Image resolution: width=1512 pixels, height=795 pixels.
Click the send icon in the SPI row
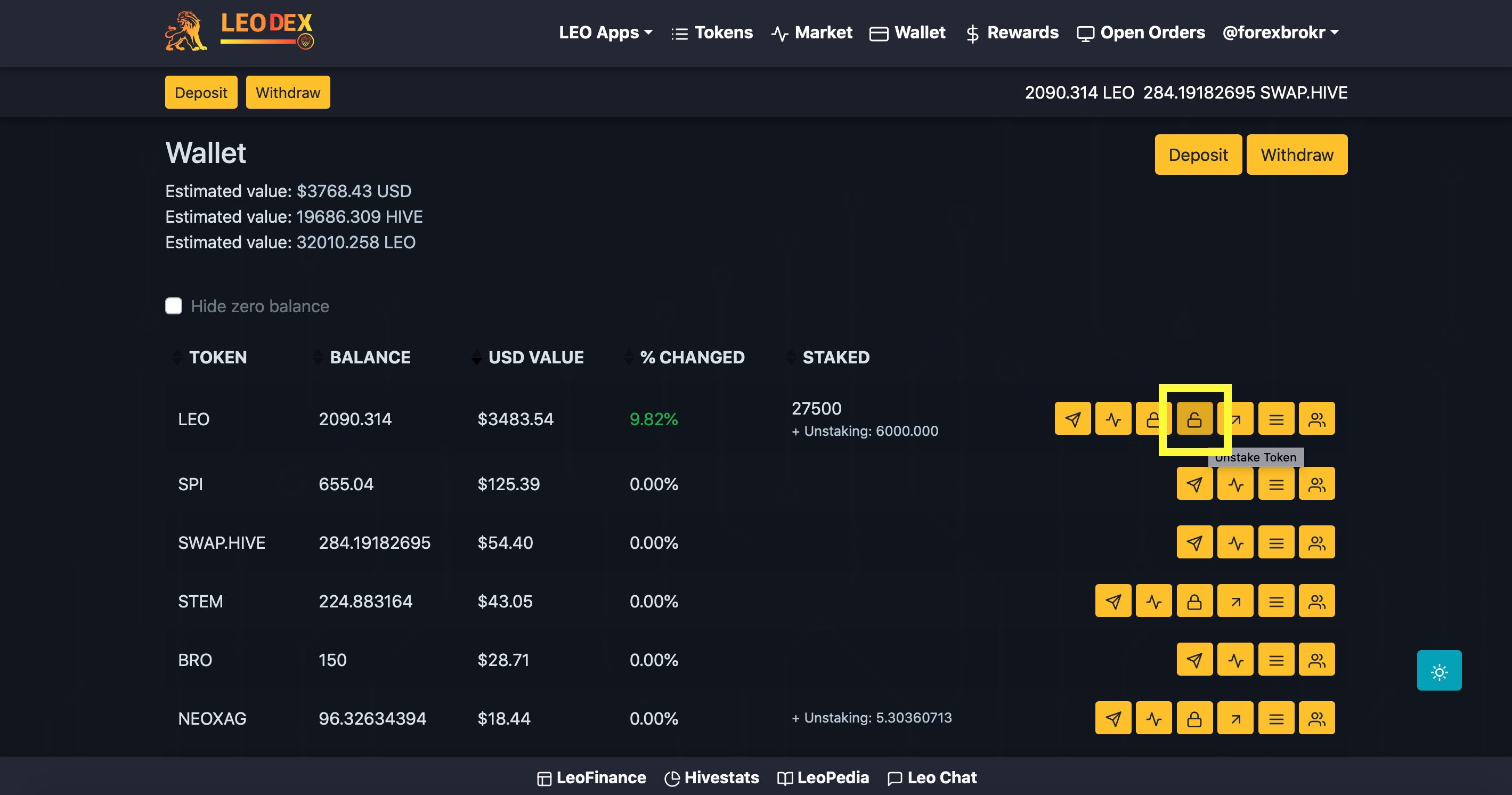1194,484
